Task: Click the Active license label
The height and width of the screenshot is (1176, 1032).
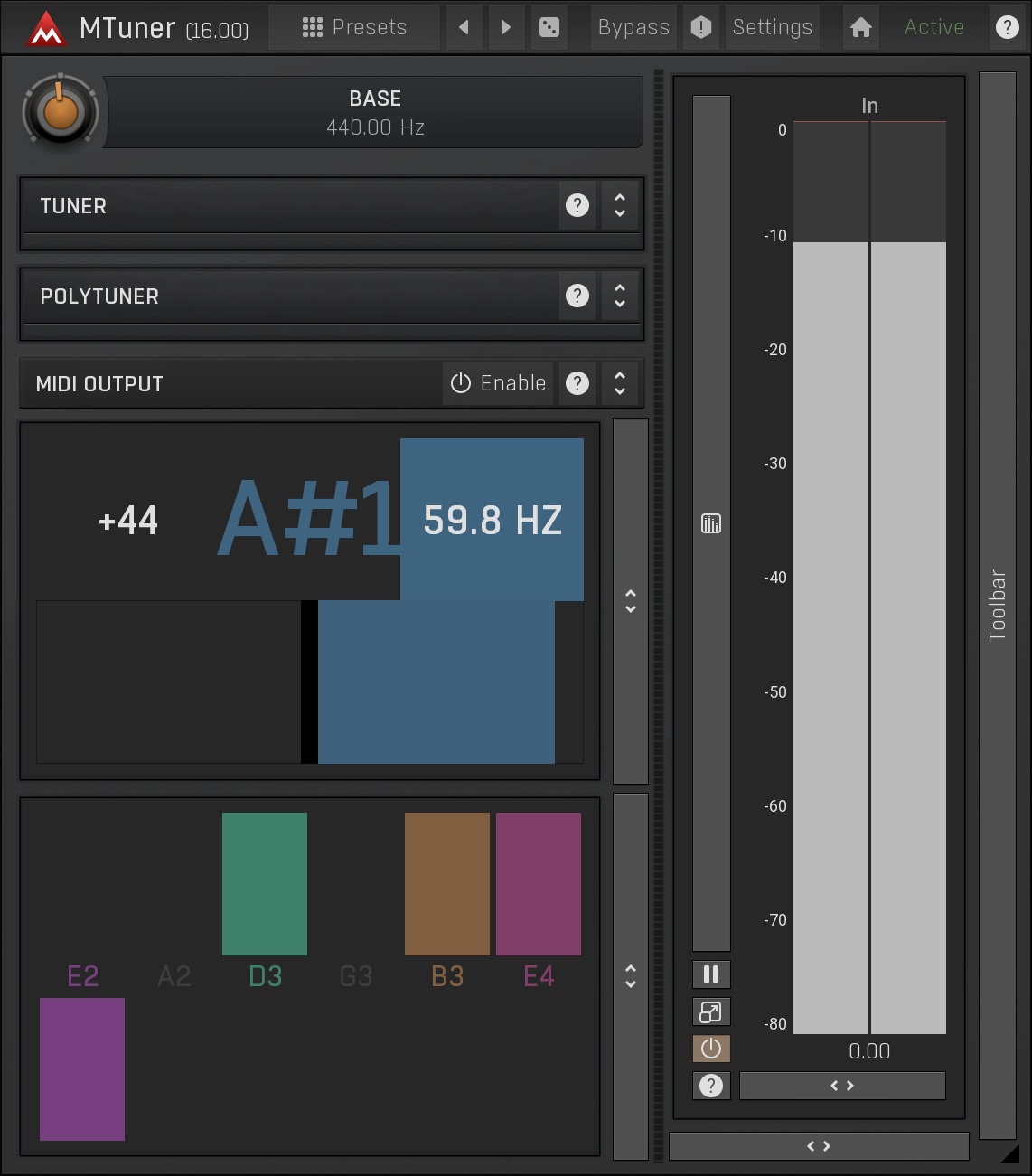Action: point(934,27)
